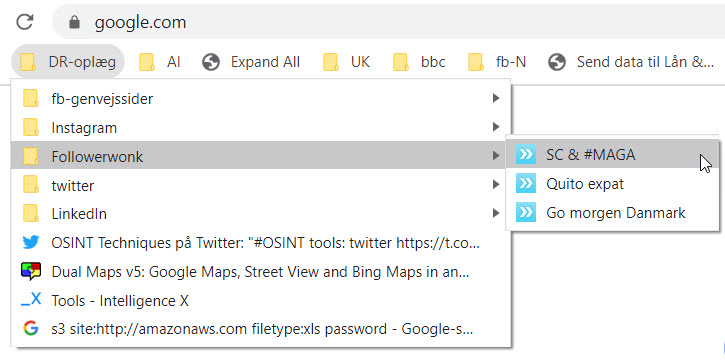Open the DR-oplæg bookmarks folder
725x361 pixels.
pos(68,61)
